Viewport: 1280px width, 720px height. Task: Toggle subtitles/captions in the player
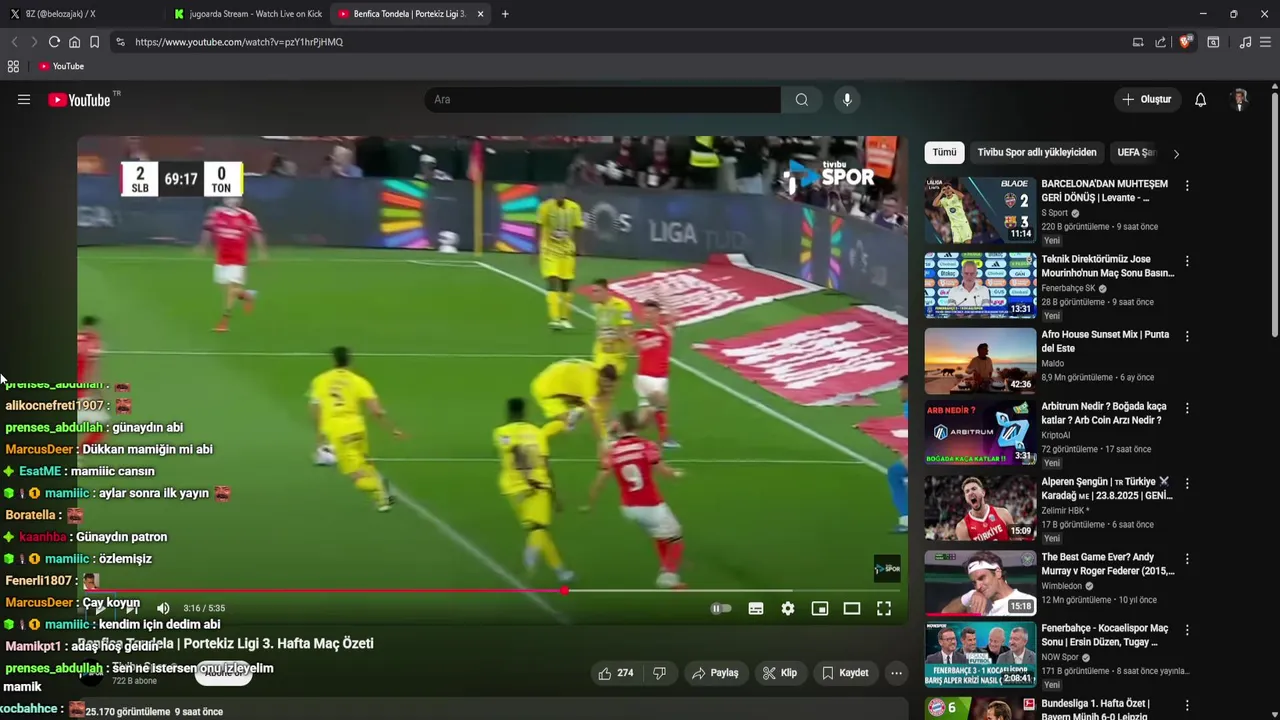756,608
